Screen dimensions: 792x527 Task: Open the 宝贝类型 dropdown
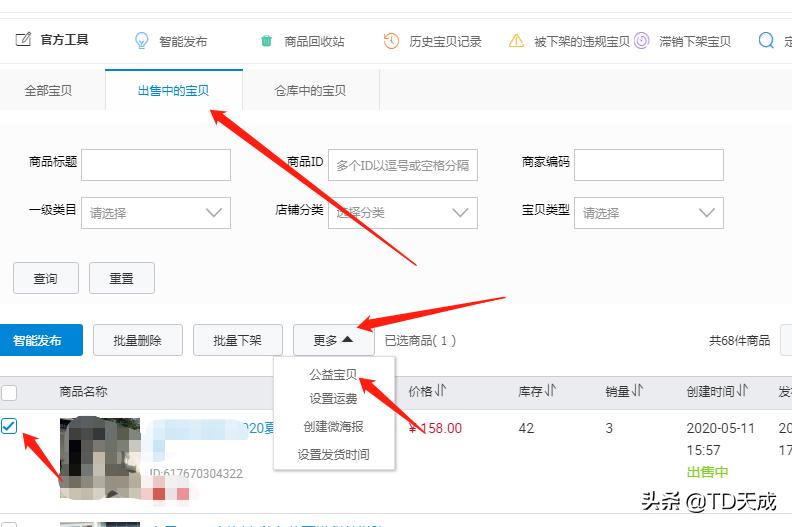click(649, 213)
